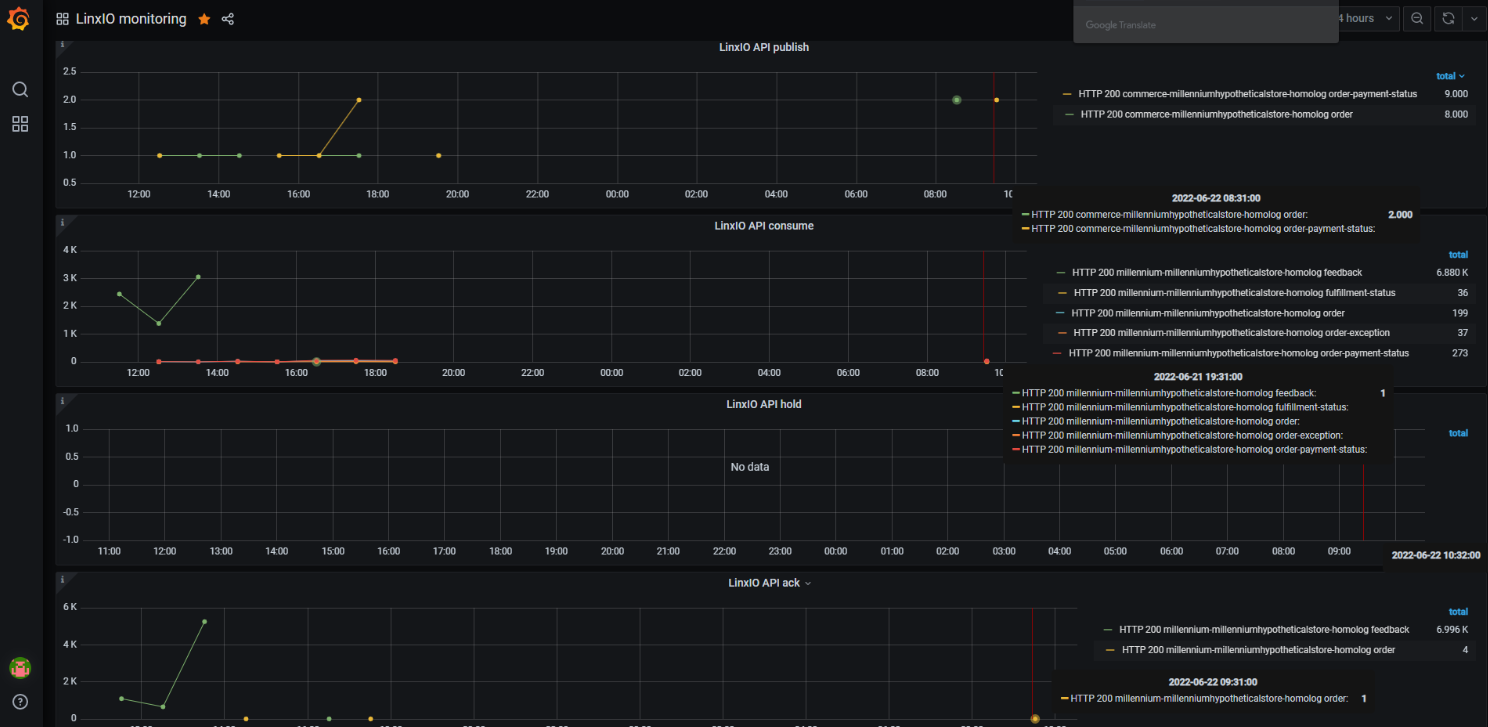Open the LinxIO API ack panel title
Screen dimensions: 1488x727
click(x=764, y=582)
